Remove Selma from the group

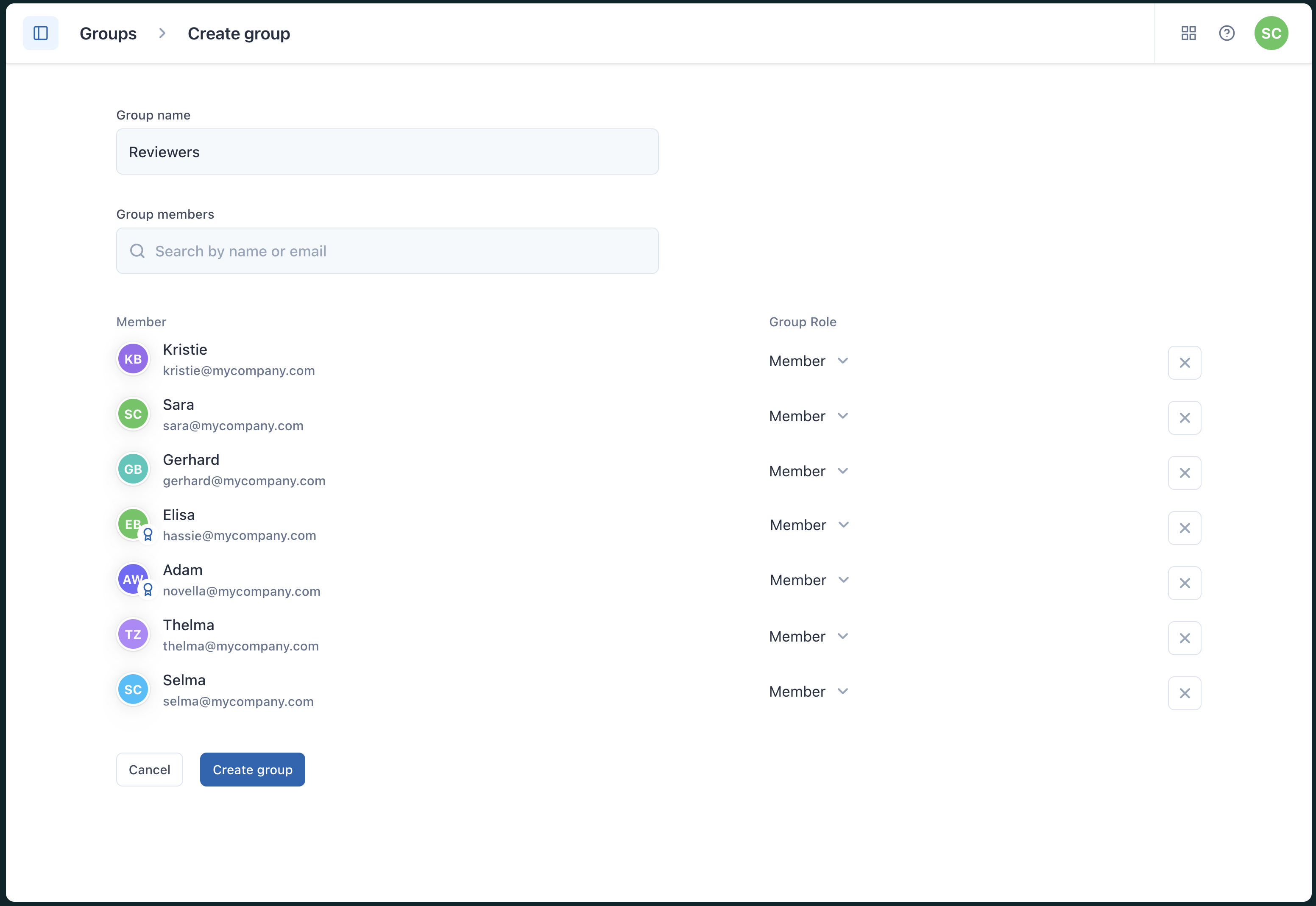tap(1184, 693)
